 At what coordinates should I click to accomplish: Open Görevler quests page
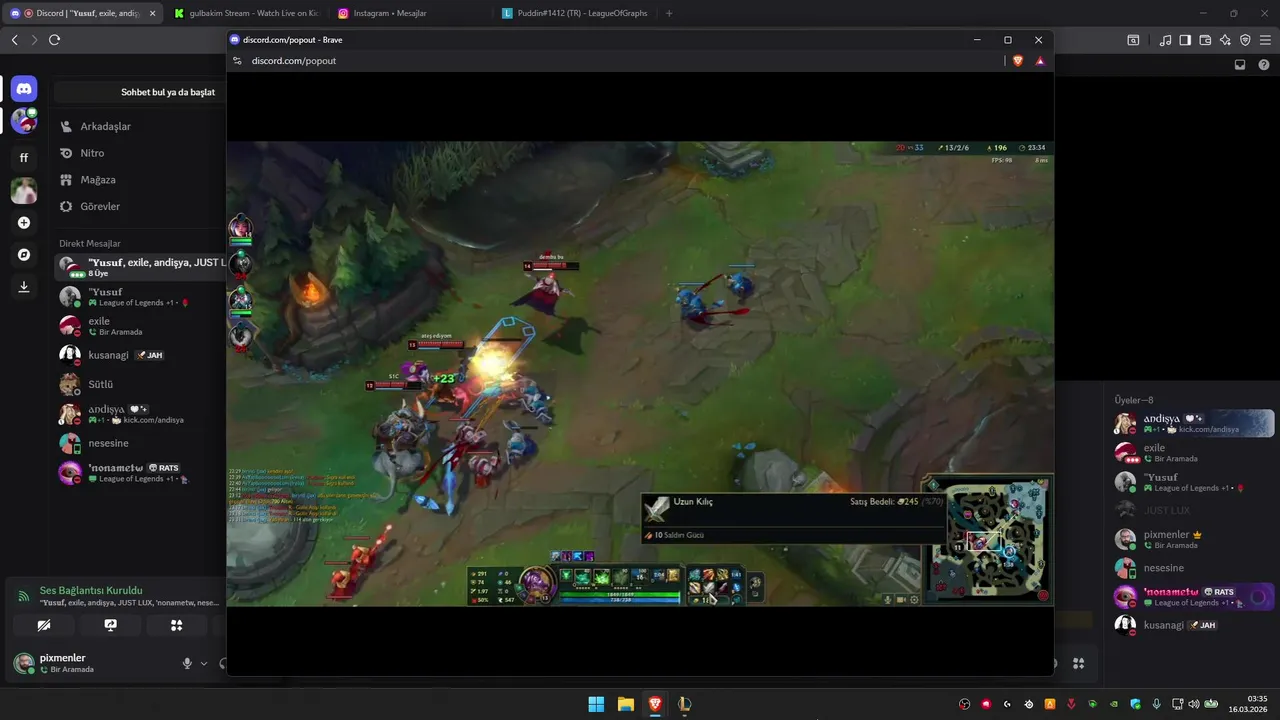(140, 206)
